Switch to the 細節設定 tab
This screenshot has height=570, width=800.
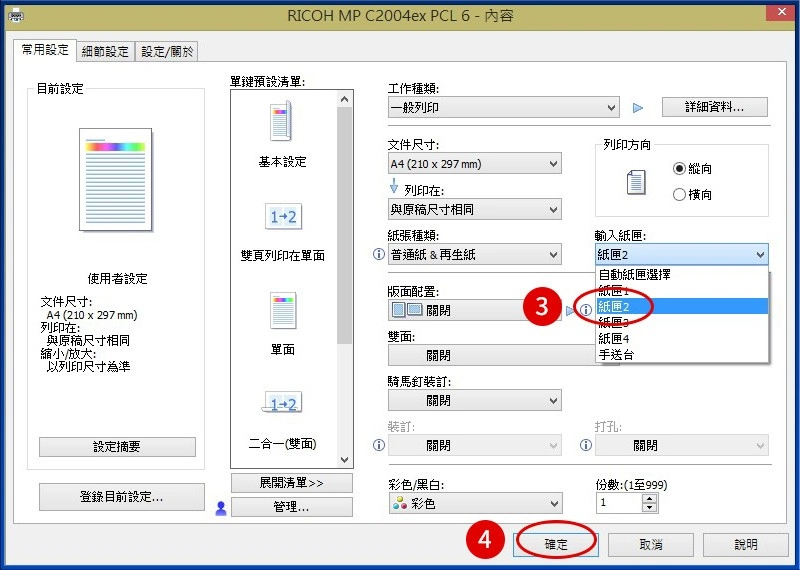click(x=105, y=52)
